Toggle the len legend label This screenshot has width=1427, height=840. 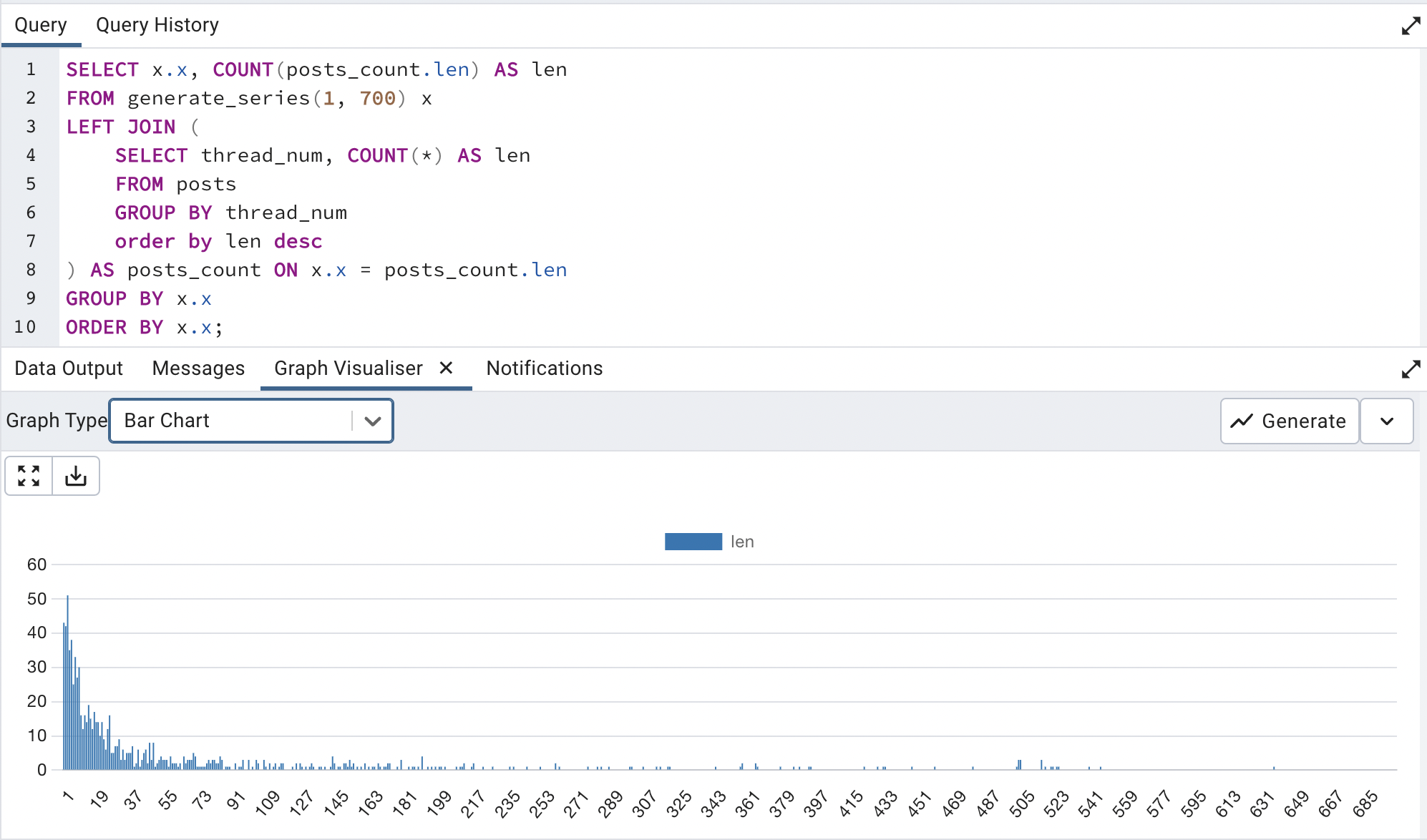[742, 542]
